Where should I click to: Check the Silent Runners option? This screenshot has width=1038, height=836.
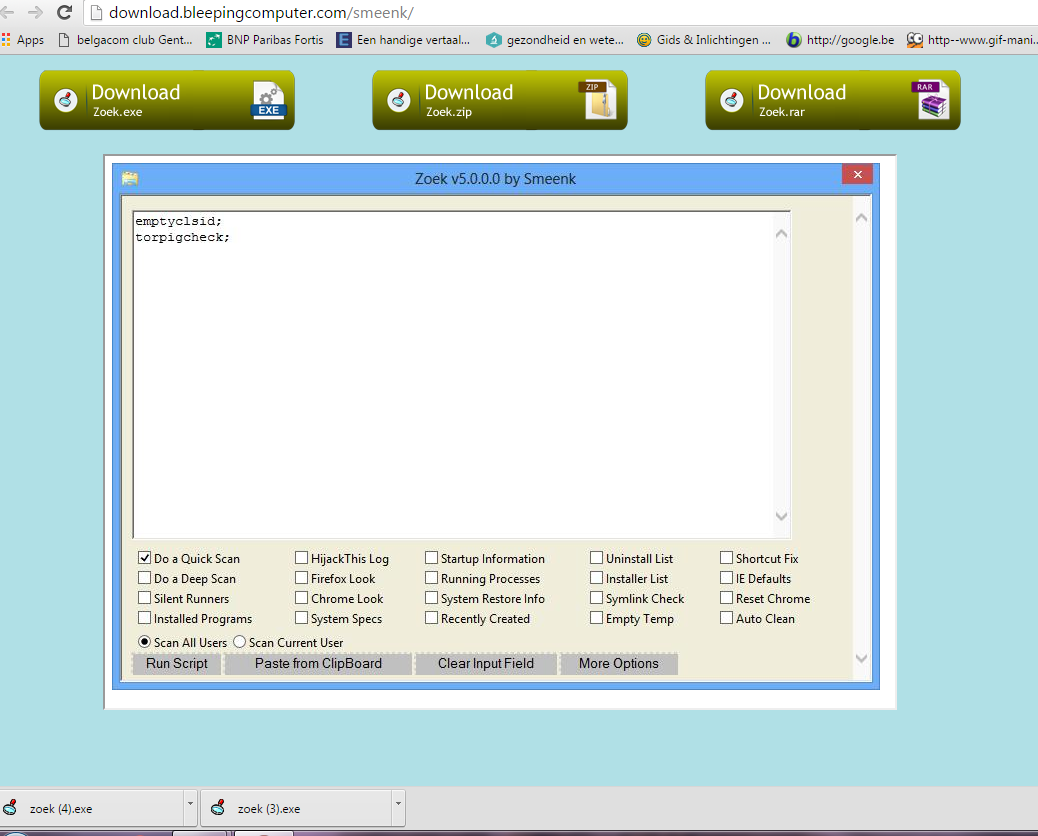[x=144, y=598]
